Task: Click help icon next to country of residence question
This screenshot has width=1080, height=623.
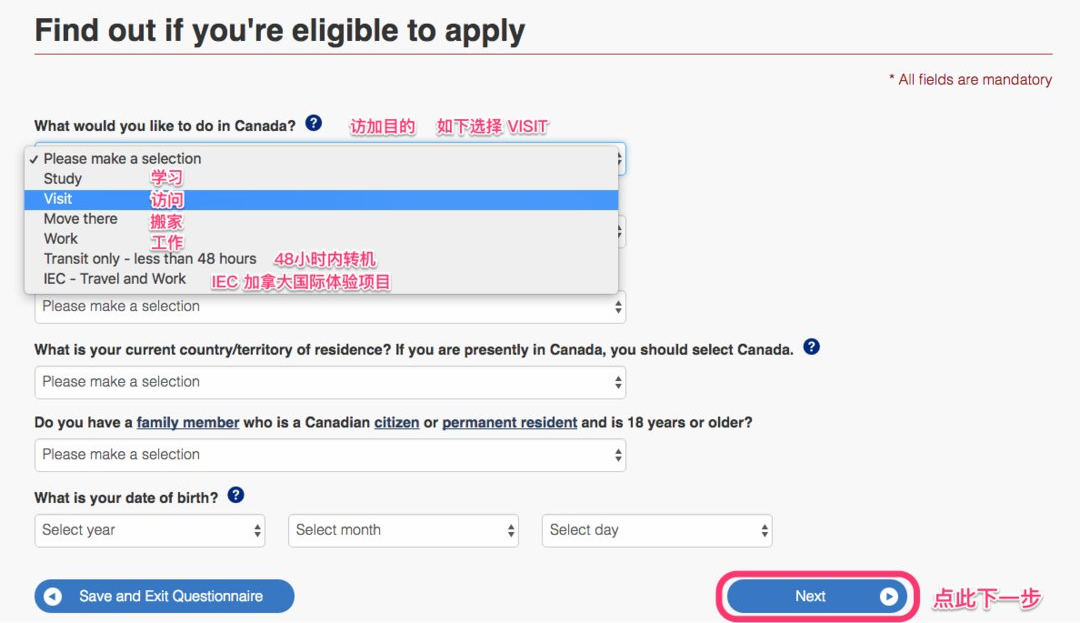Action: [x=812, y=348]
